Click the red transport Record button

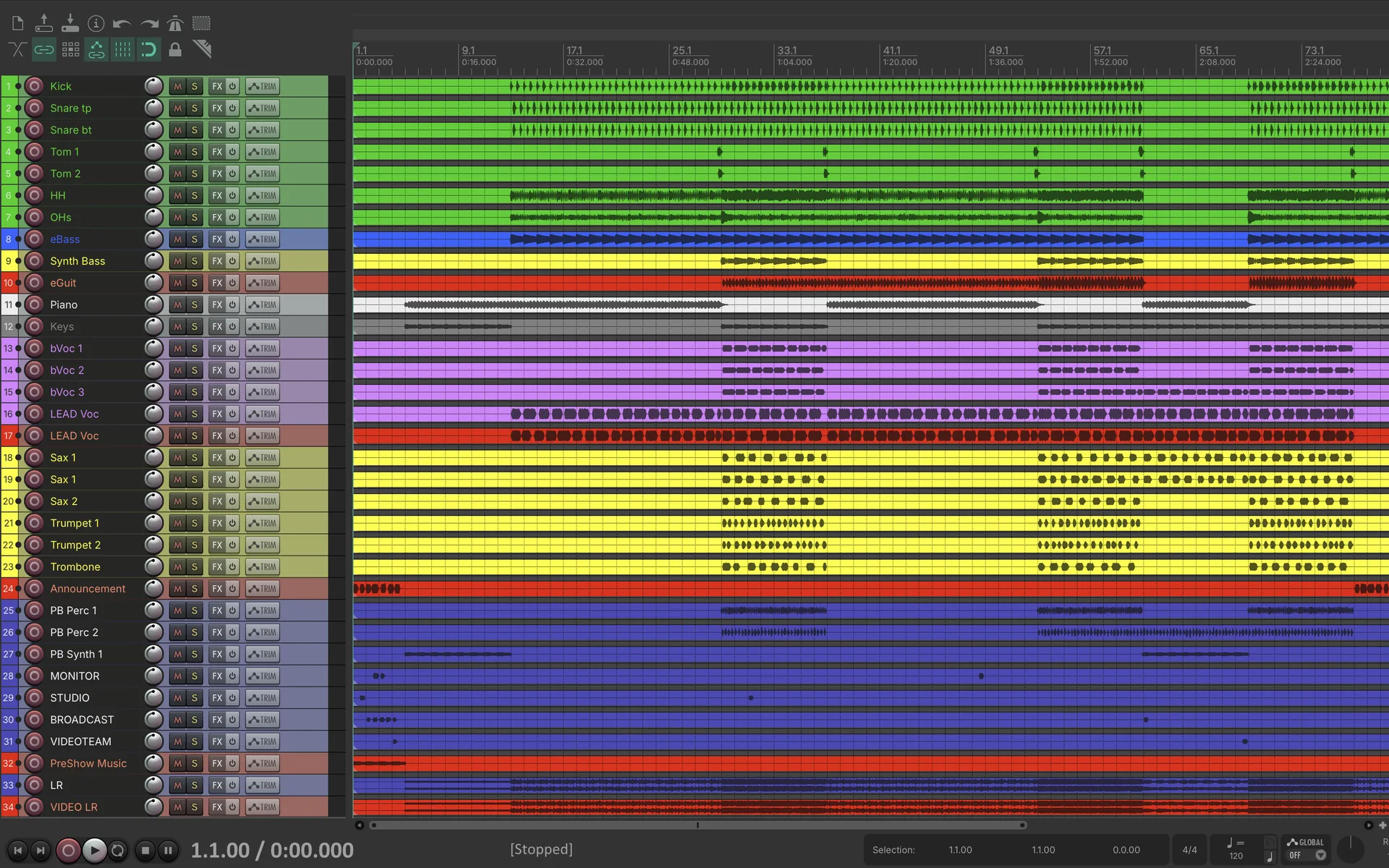point(68,851)
